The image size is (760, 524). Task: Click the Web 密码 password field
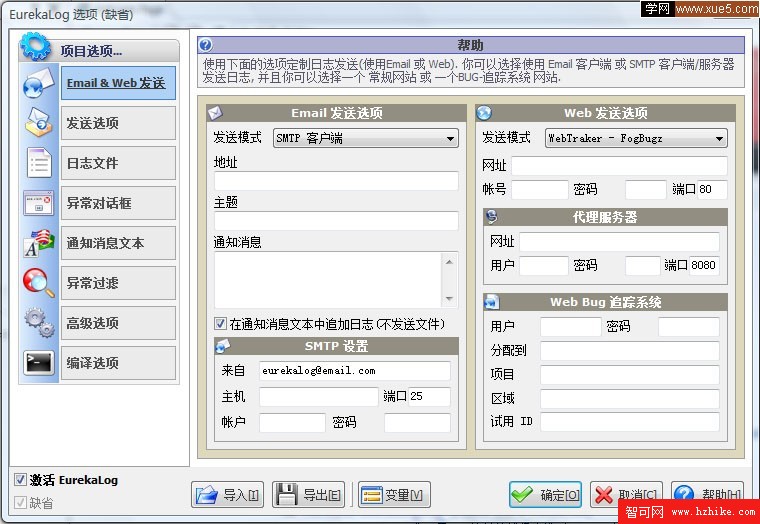tap(646, 190)
